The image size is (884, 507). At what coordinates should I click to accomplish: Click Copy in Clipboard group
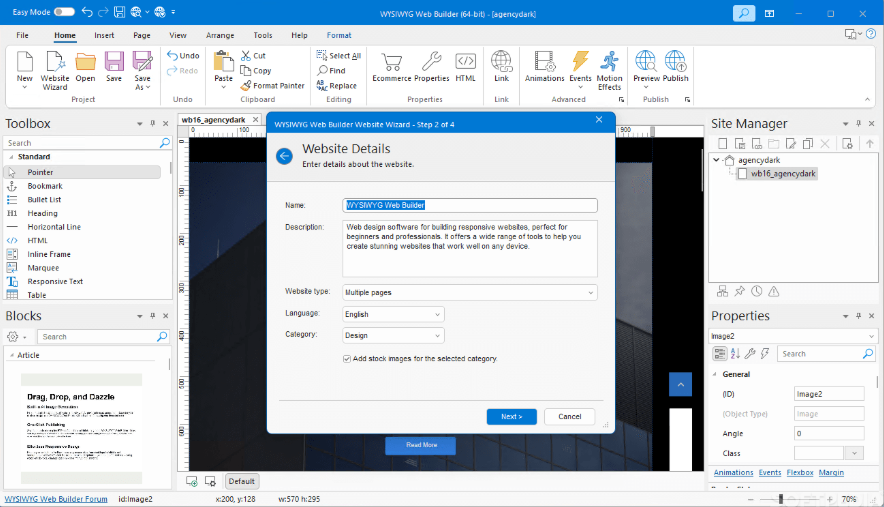pos(256,70)
